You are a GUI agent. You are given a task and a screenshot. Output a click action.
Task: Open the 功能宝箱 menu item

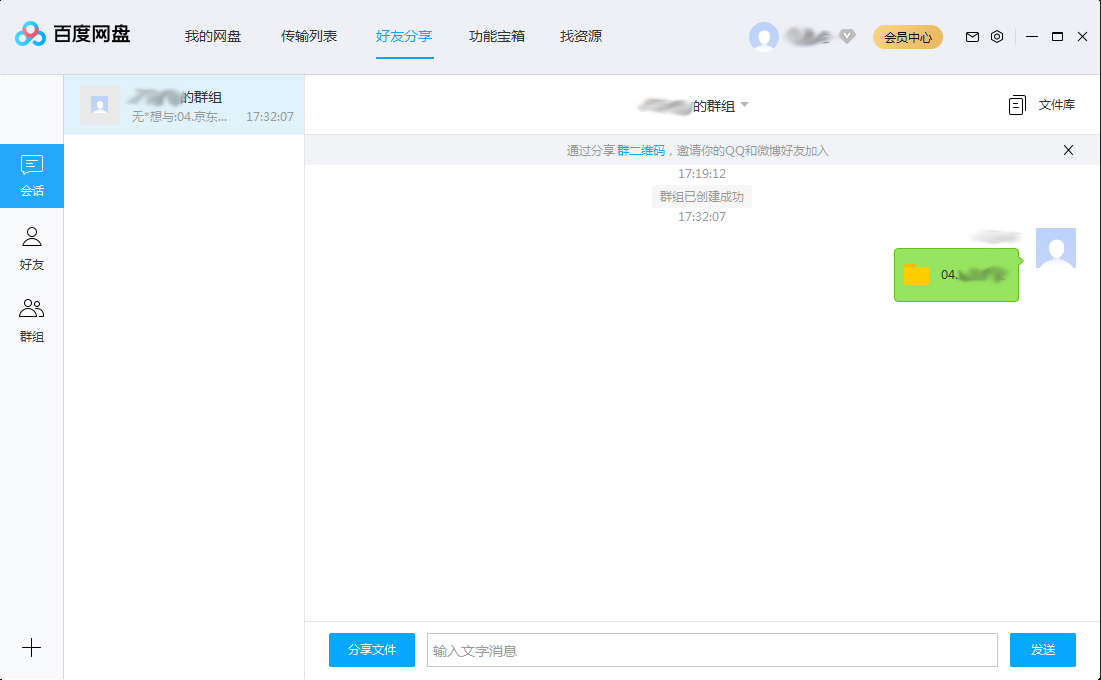(496, 36)
